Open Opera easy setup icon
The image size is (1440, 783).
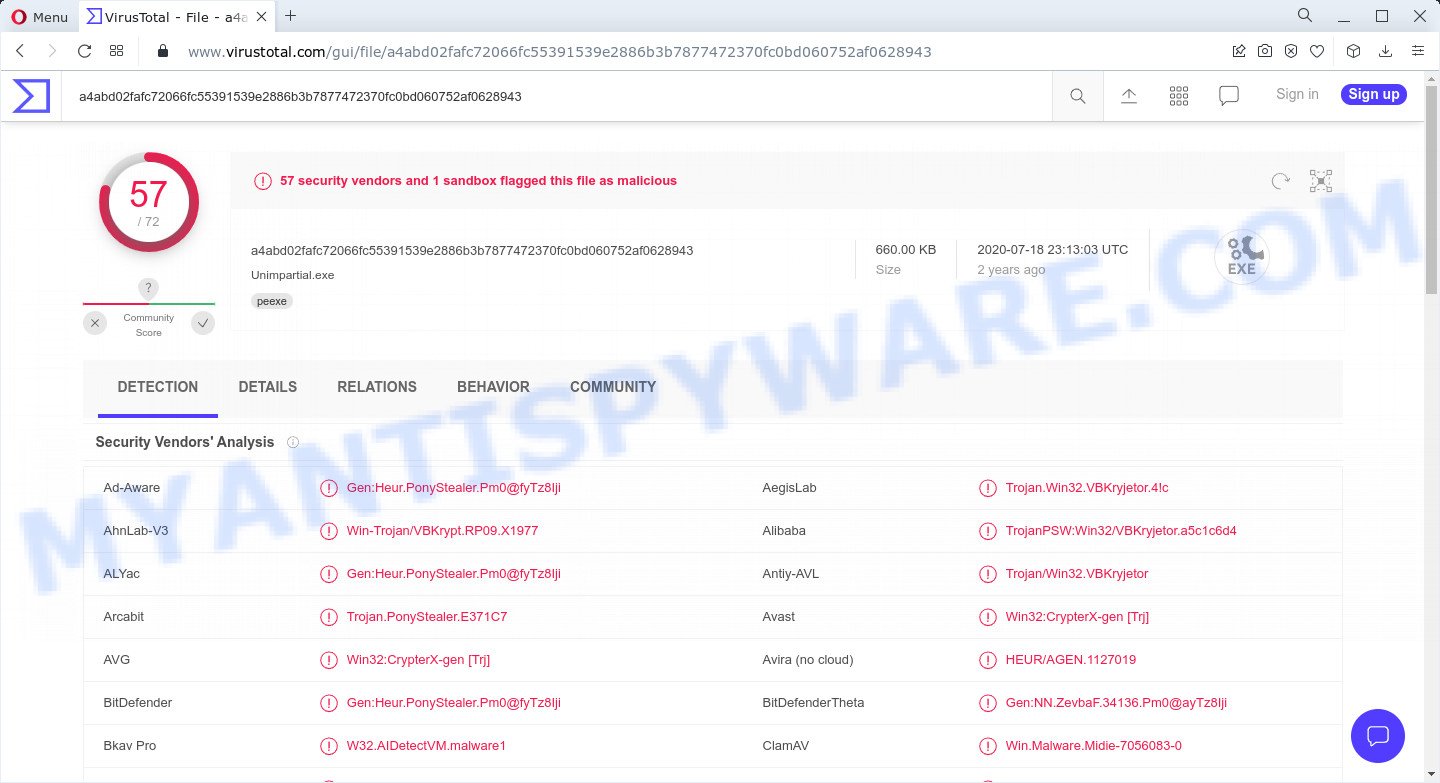pos(1417,51)
